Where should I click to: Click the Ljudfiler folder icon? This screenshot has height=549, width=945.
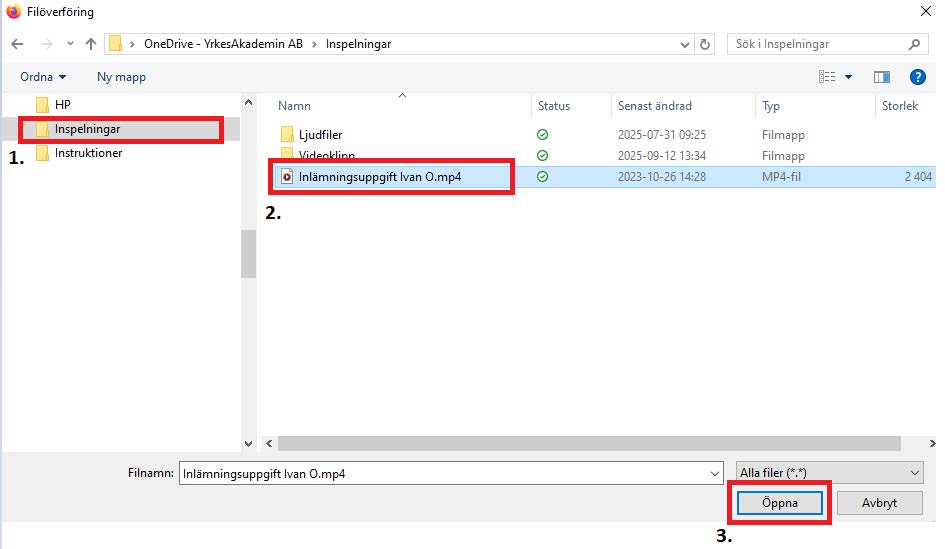coord(287,134)
